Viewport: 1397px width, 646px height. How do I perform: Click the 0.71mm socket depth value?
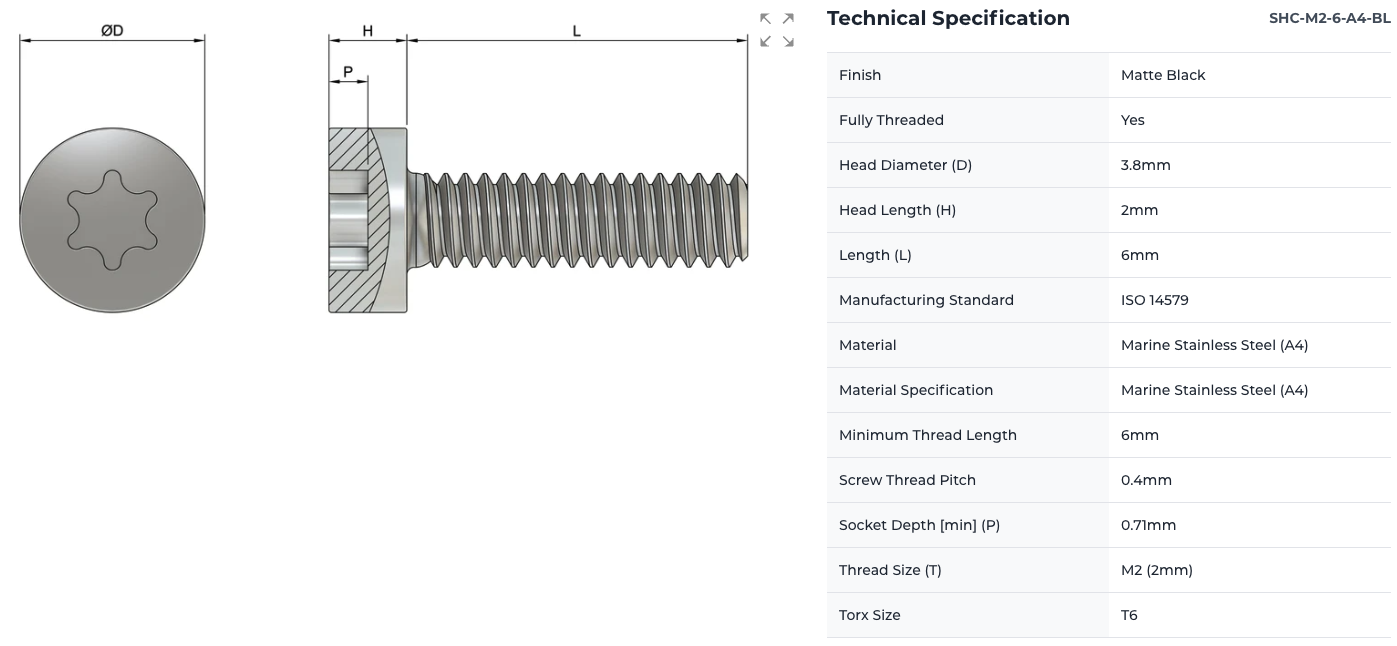coord(1148,525)
